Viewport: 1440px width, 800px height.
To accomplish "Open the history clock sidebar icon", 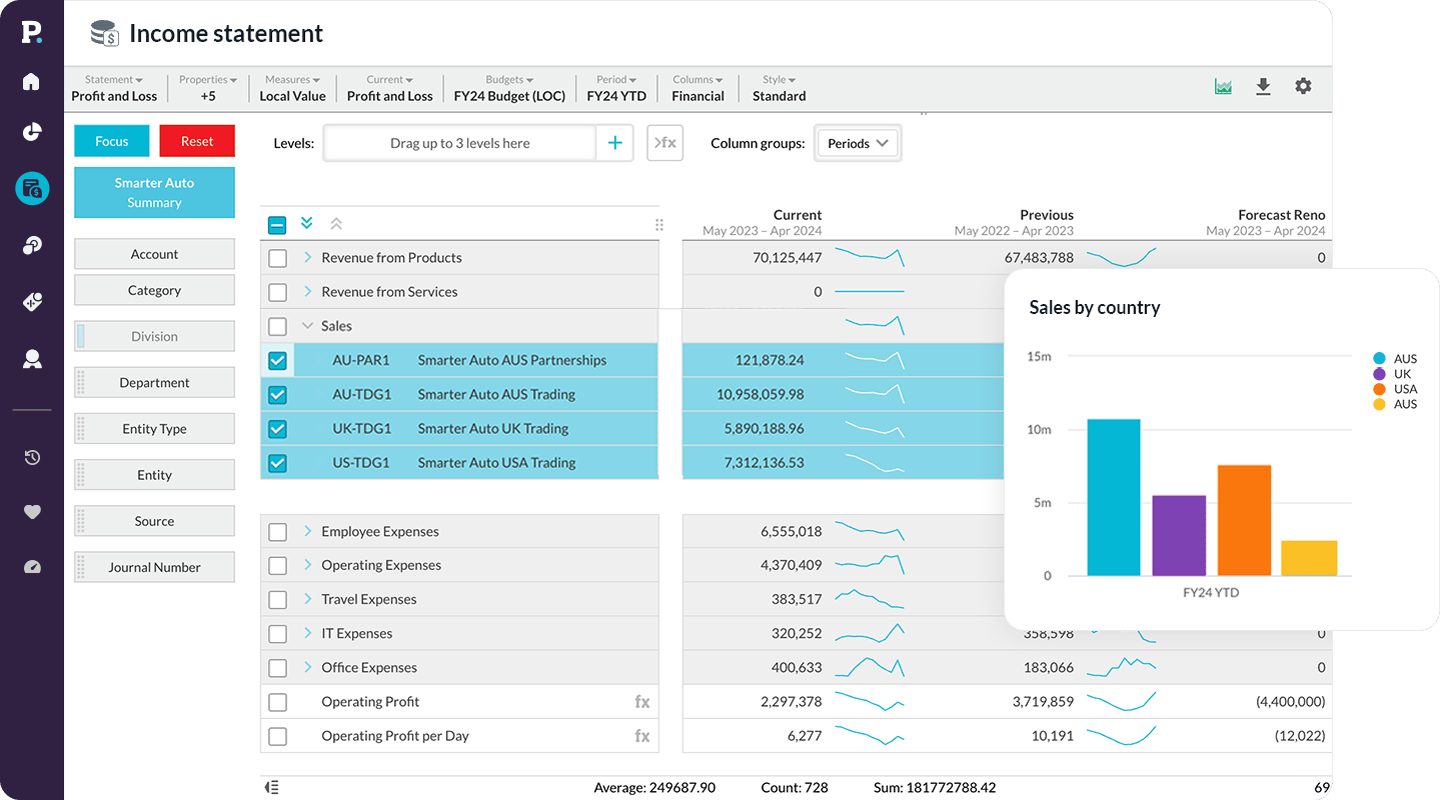I will click(x=32, y=458).
